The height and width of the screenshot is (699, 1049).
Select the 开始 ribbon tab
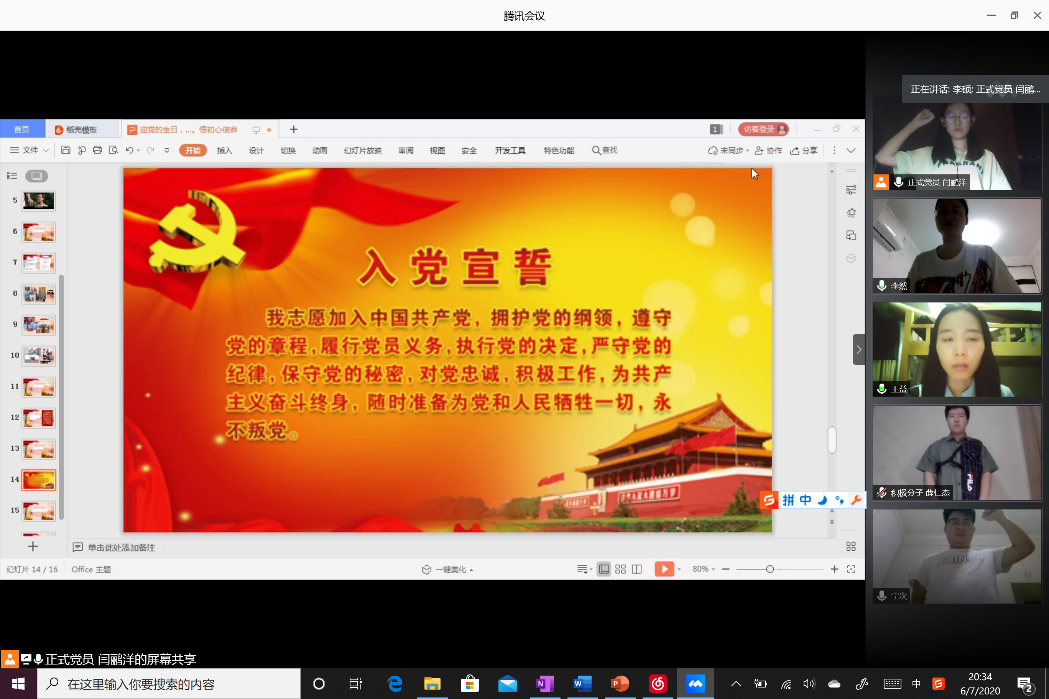193,151
